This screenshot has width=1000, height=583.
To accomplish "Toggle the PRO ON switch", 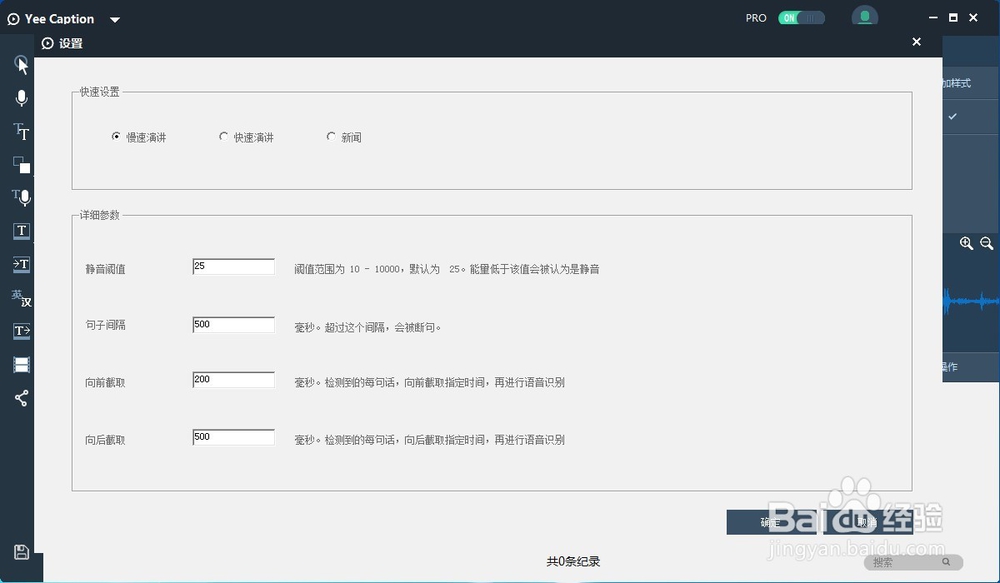I will [801, 18].
